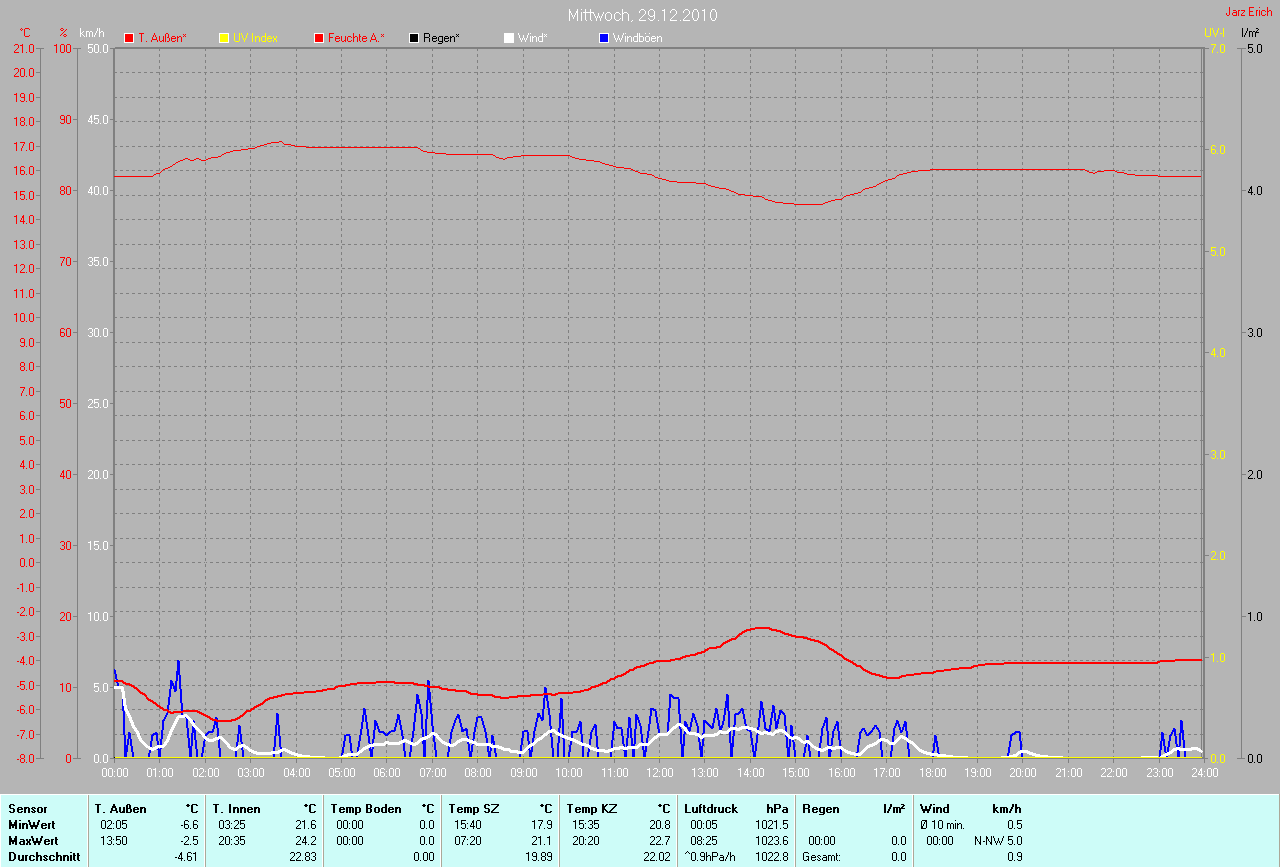Click the 24.2 maximum indoor temperature value
The height and width of the screenshot is (867, 1280).
307,841
